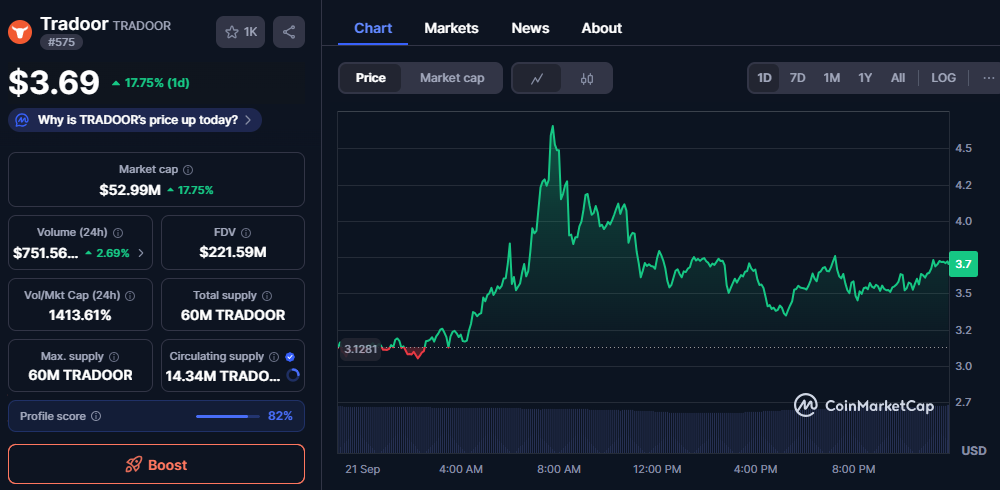The width and height of the screenshot is (1000, 490).
Task: Click the Boost button
Action: (x=156, y=464)
